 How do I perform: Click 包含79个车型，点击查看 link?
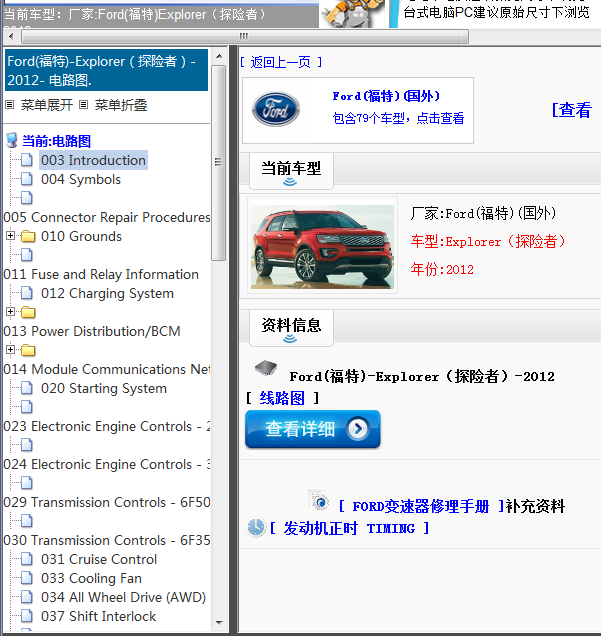pyautogui.click(x=398, y=118)
